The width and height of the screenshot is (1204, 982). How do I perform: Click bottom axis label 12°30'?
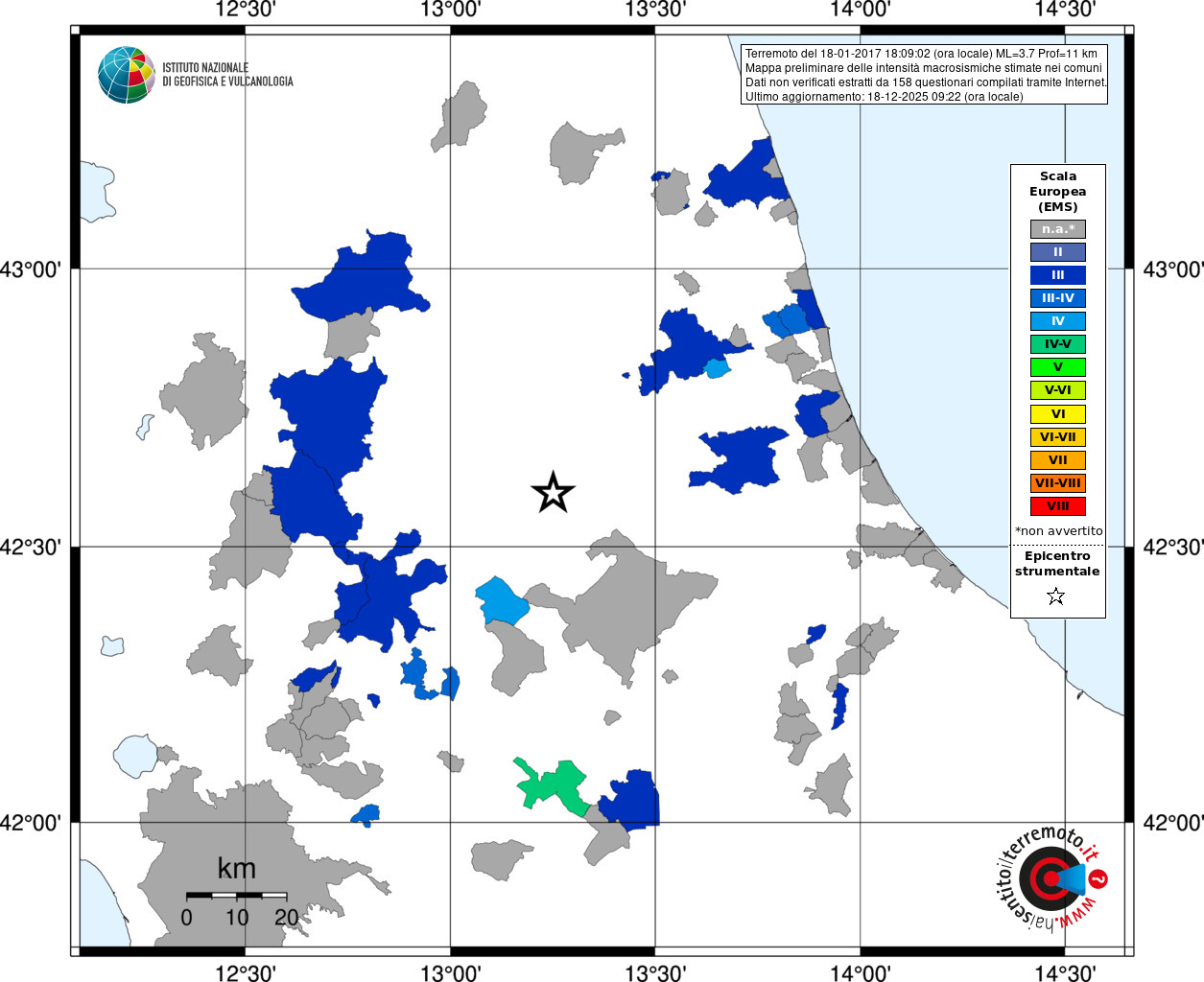pyautogui.click(x=246, y=973)
